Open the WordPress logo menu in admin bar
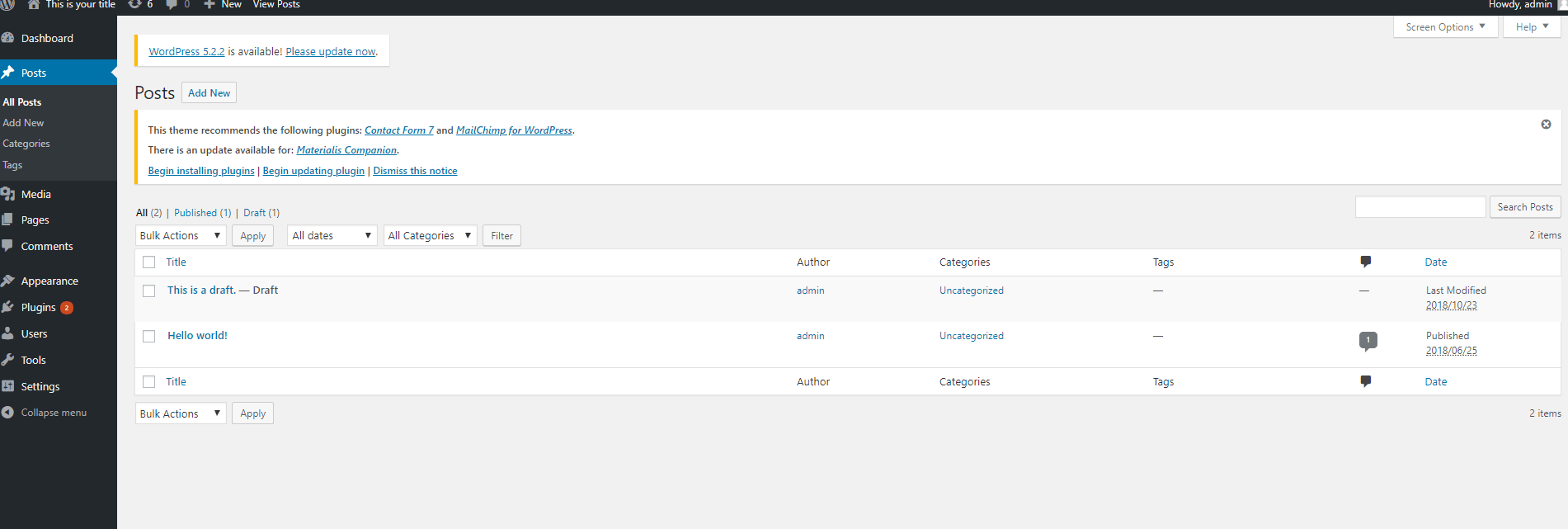1568x529 pixels. tap(7, 4)
